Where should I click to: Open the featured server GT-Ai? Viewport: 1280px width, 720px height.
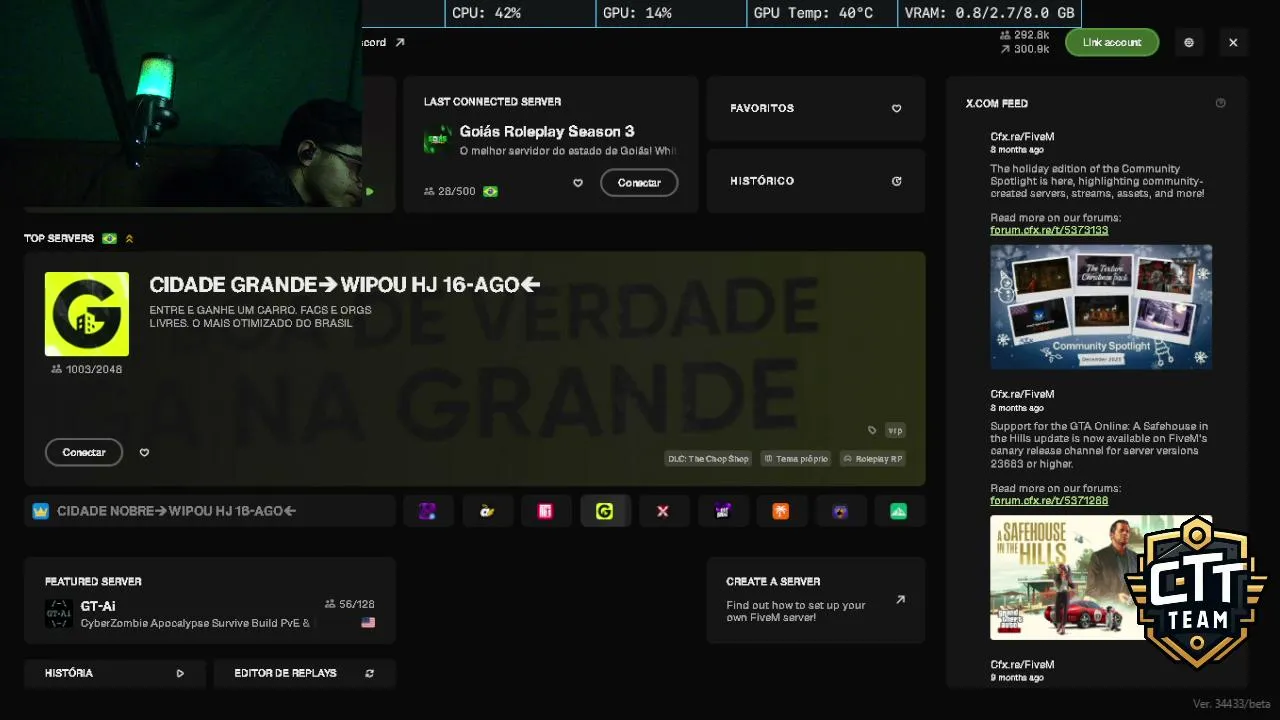[x=210, y=600]
